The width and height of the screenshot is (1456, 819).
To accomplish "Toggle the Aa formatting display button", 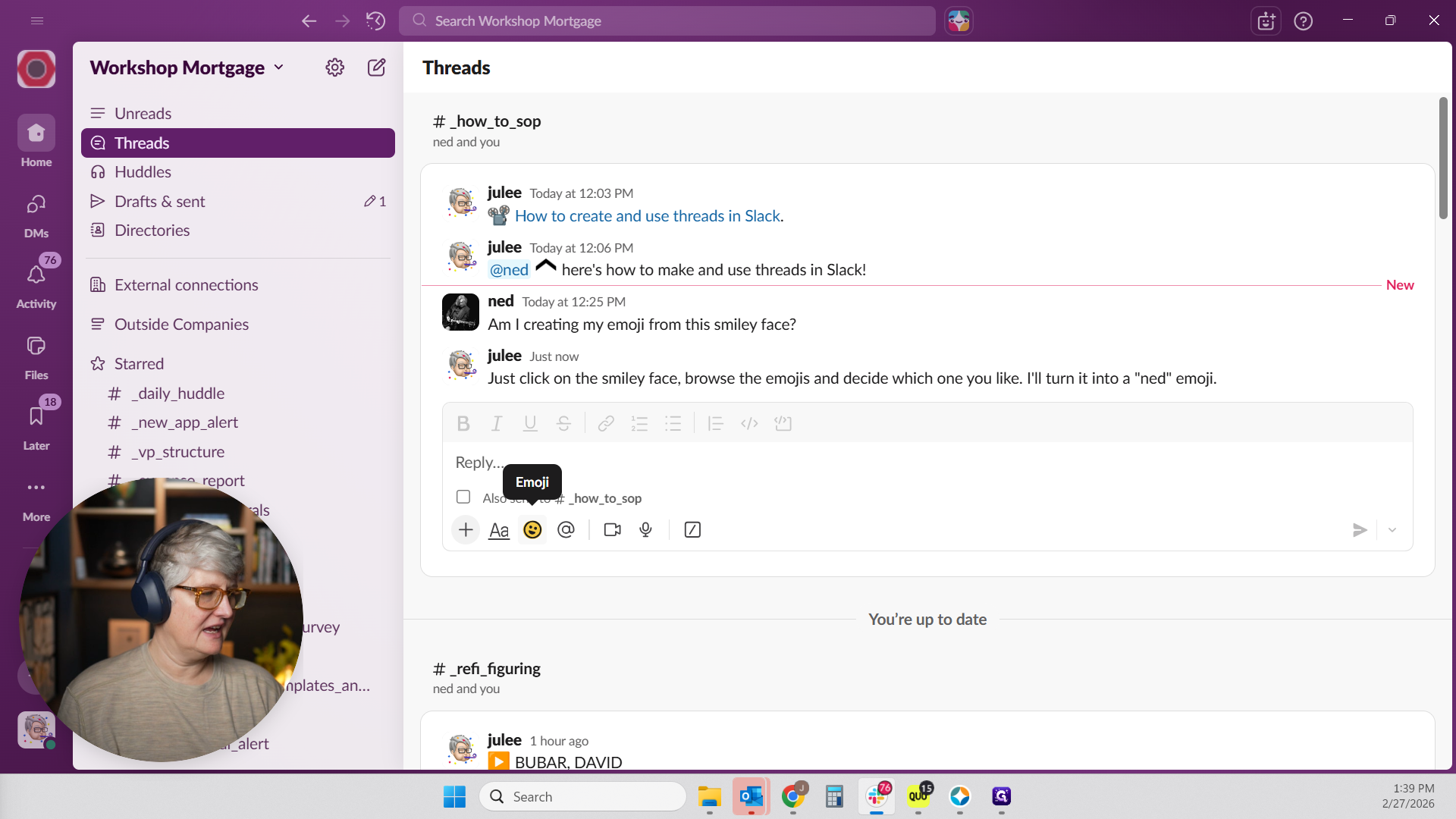I will (499, 530).
